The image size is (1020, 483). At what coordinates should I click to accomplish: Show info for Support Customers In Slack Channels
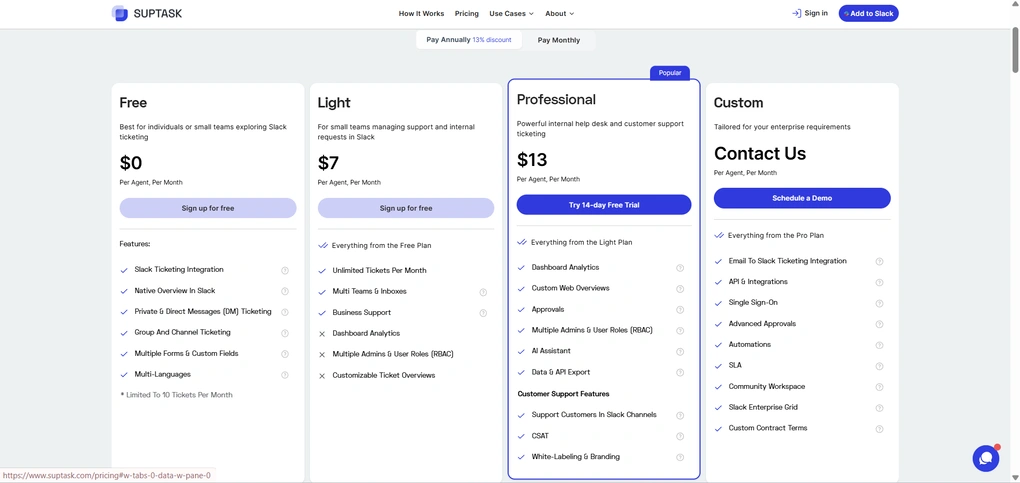(680, 415)
